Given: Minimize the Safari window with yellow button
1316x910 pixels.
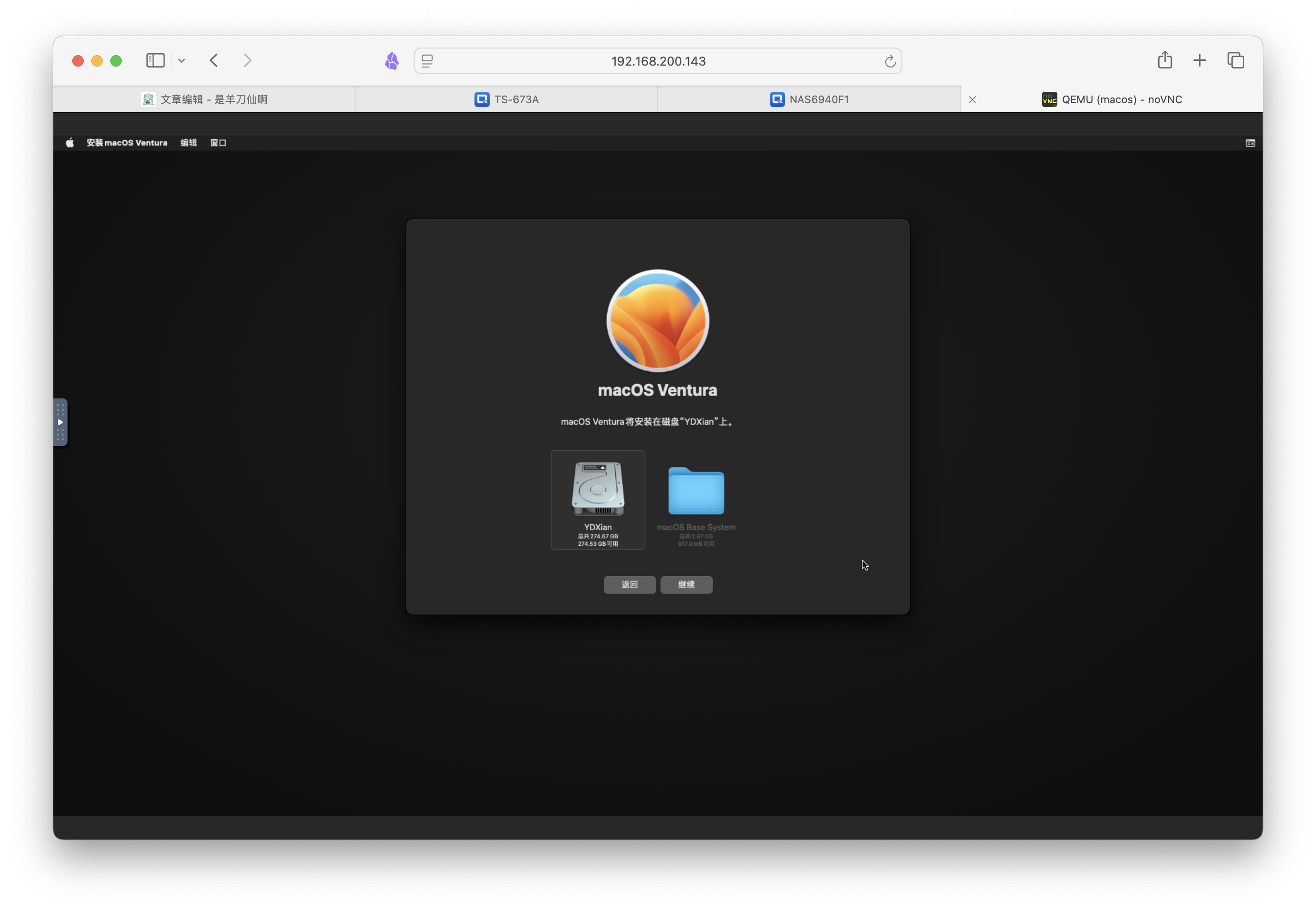Looking at the screenshot, I should pos(97,60).
